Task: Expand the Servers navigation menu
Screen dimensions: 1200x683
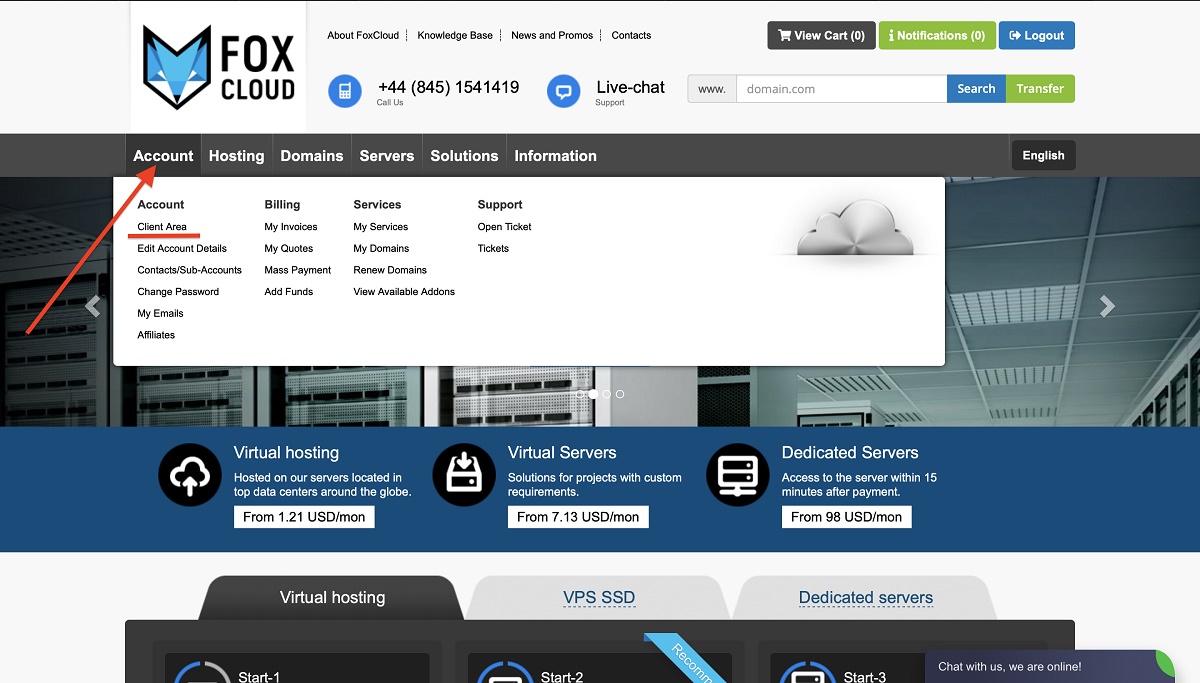Action: [386, 156]
